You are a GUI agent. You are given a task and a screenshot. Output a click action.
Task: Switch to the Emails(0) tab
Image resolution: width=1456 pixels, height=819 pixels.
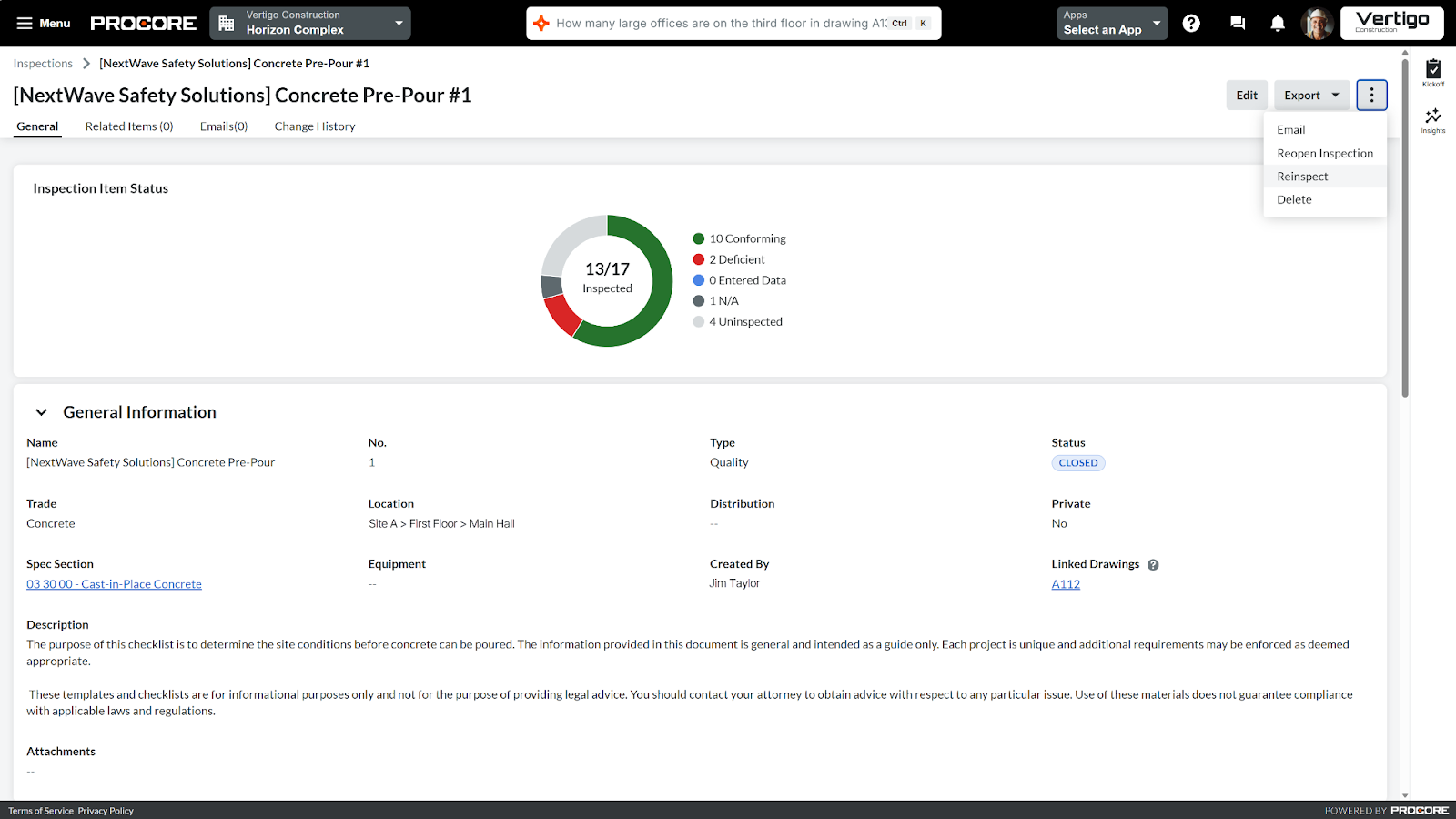[x=224, y=126]
